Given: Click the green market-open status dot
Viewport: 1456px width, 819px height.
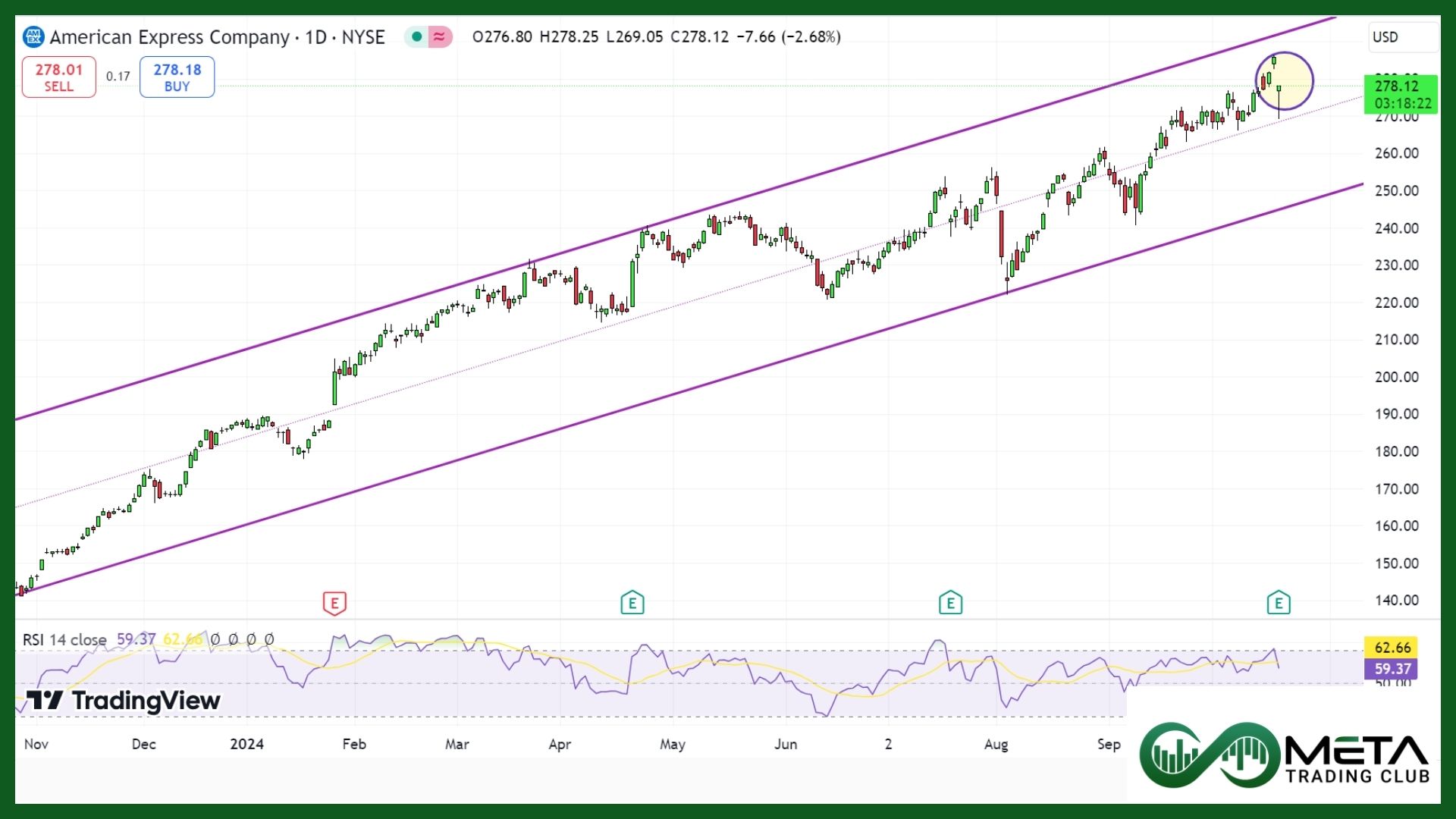Looking at the screenshot, I should click(x=416, y=36).
